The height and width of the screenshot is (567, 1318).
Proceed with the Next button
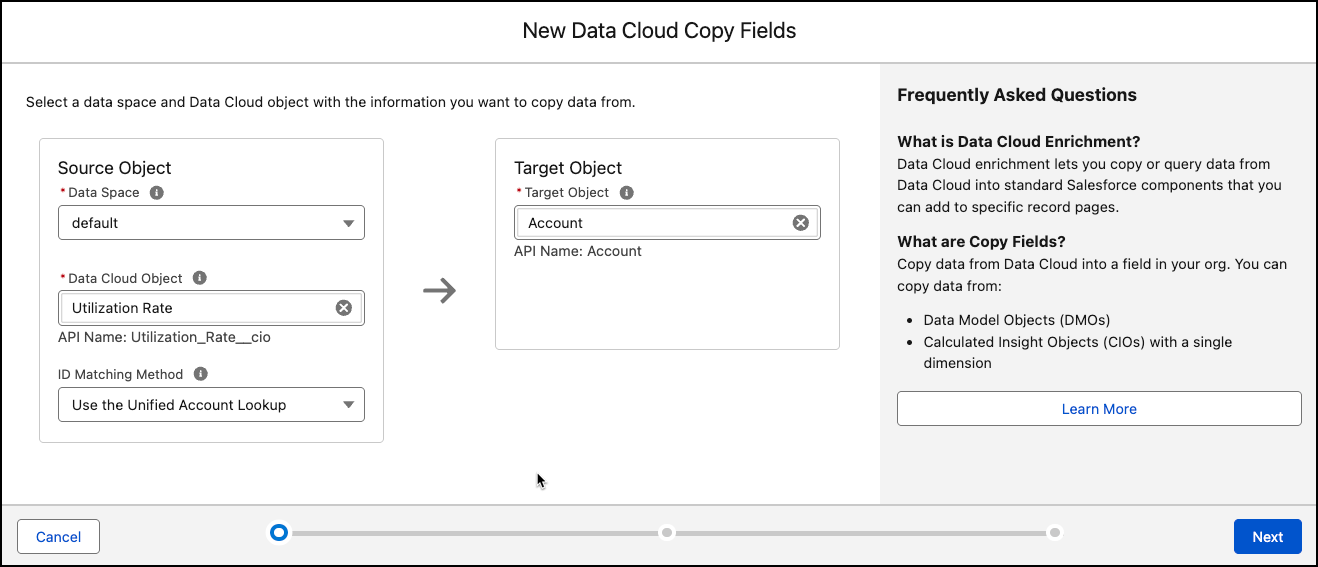click(x=1267, y=537)
